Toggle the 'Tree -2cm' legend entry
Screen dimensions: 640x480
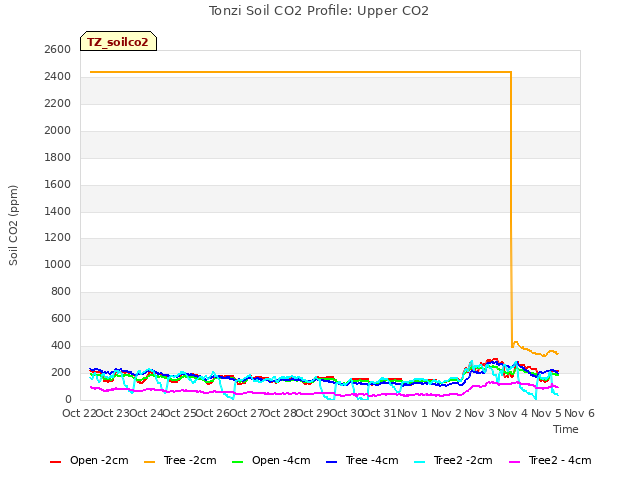click(180, 461)
